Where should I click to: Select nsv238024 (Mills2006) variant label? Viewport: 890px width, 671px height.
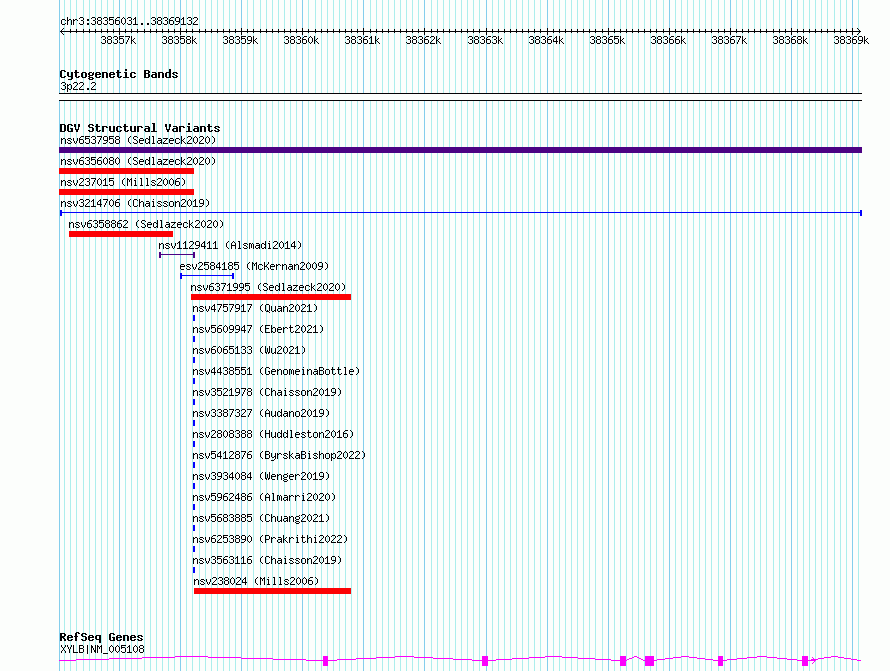[x=257, y=581]
